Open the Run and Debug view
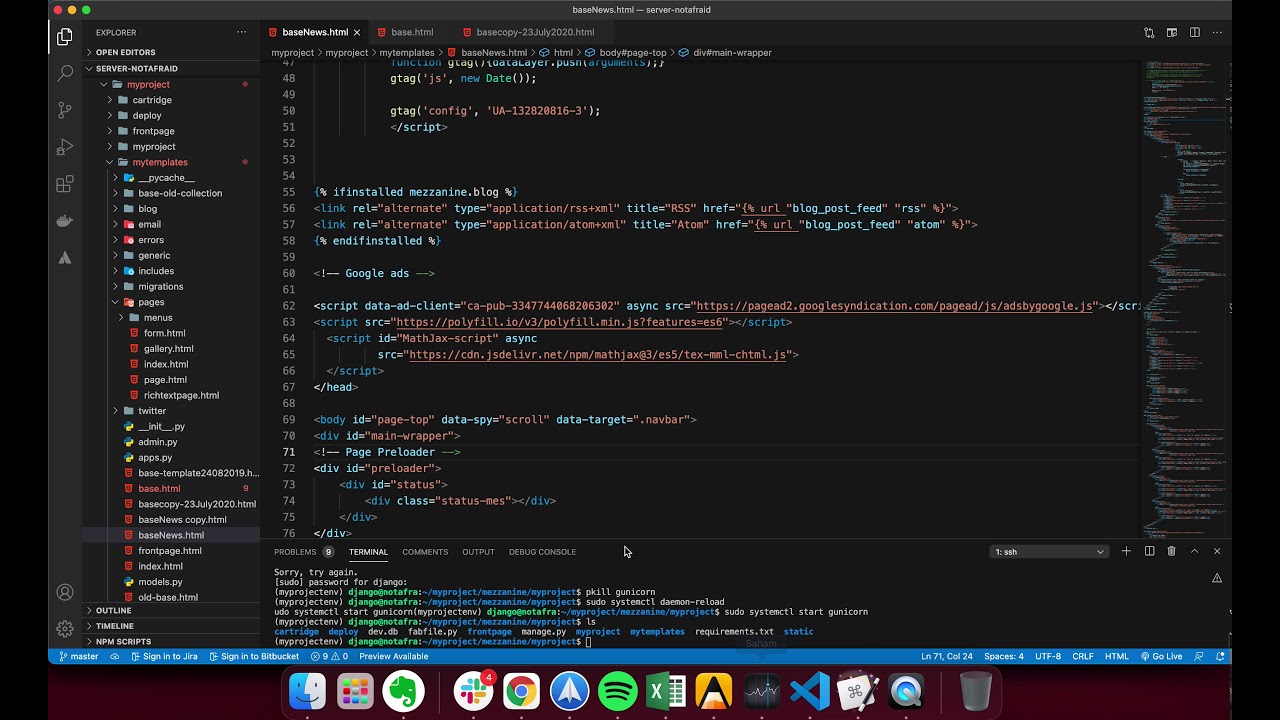Viewport: 1280px width, 720px height. click(x=65, y=147)
